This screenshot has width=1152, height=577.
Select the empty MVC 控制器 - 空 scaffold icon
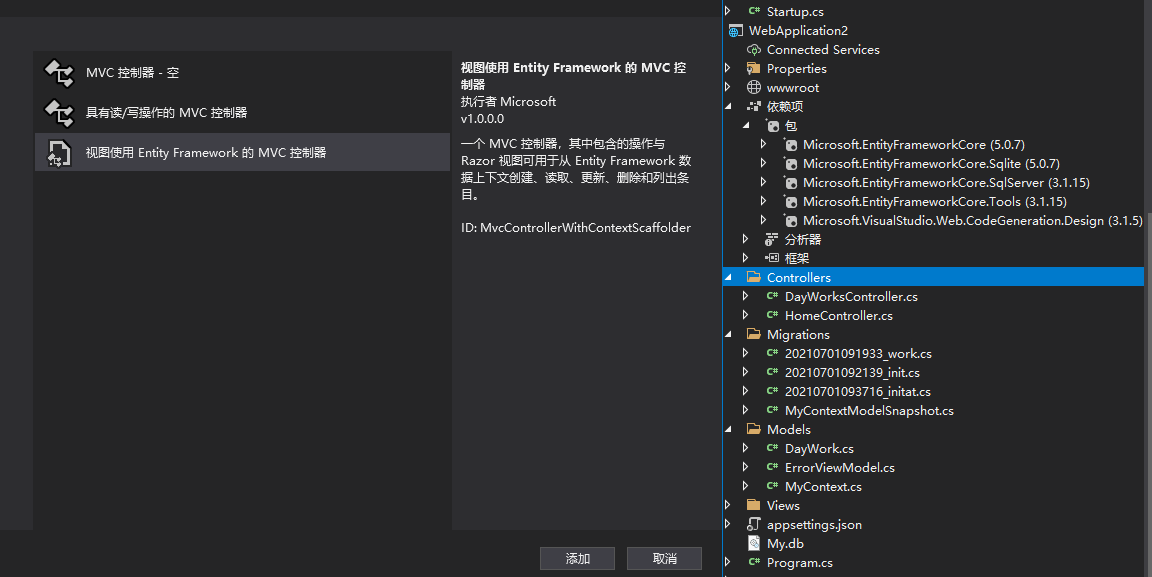pos(59,73)
